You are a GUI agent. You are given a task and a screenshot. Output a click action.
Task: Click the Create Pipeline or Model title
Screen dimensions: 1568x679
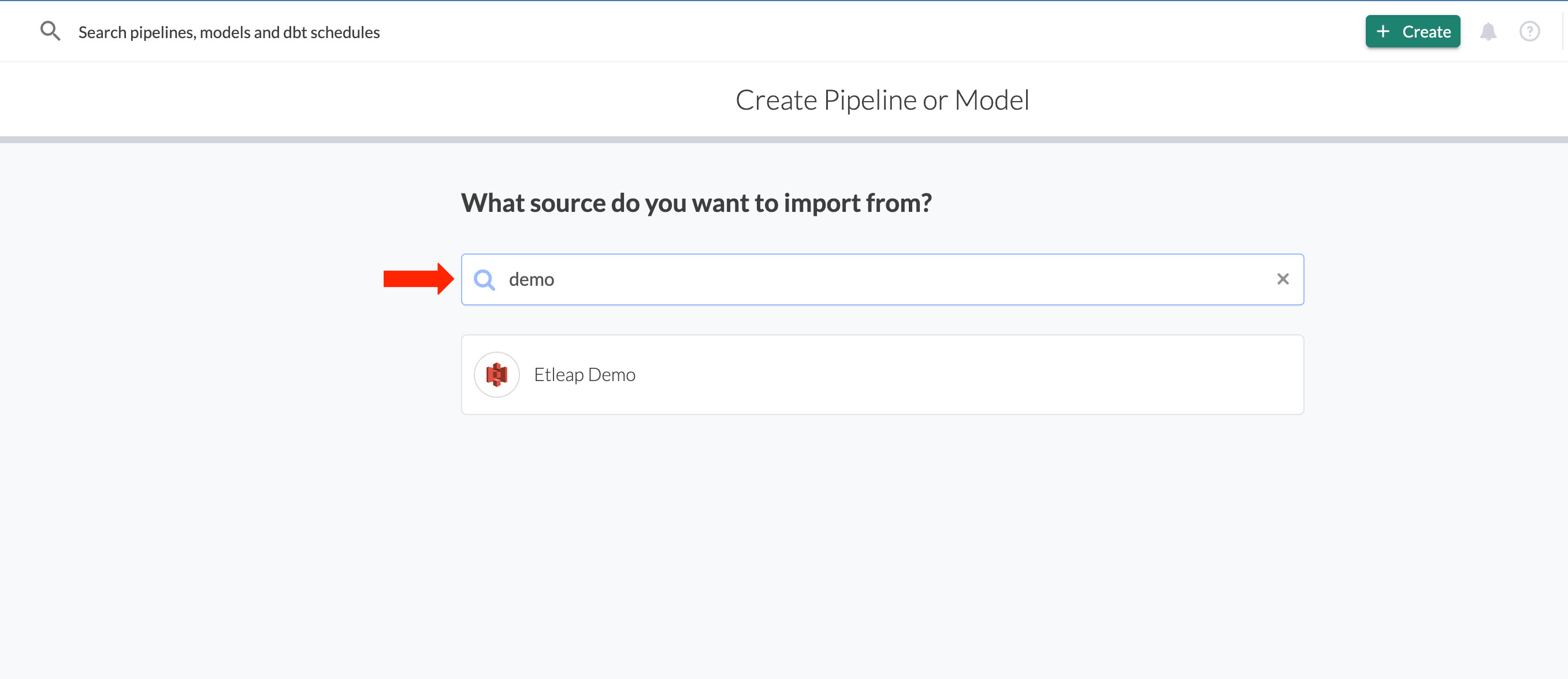882,100
